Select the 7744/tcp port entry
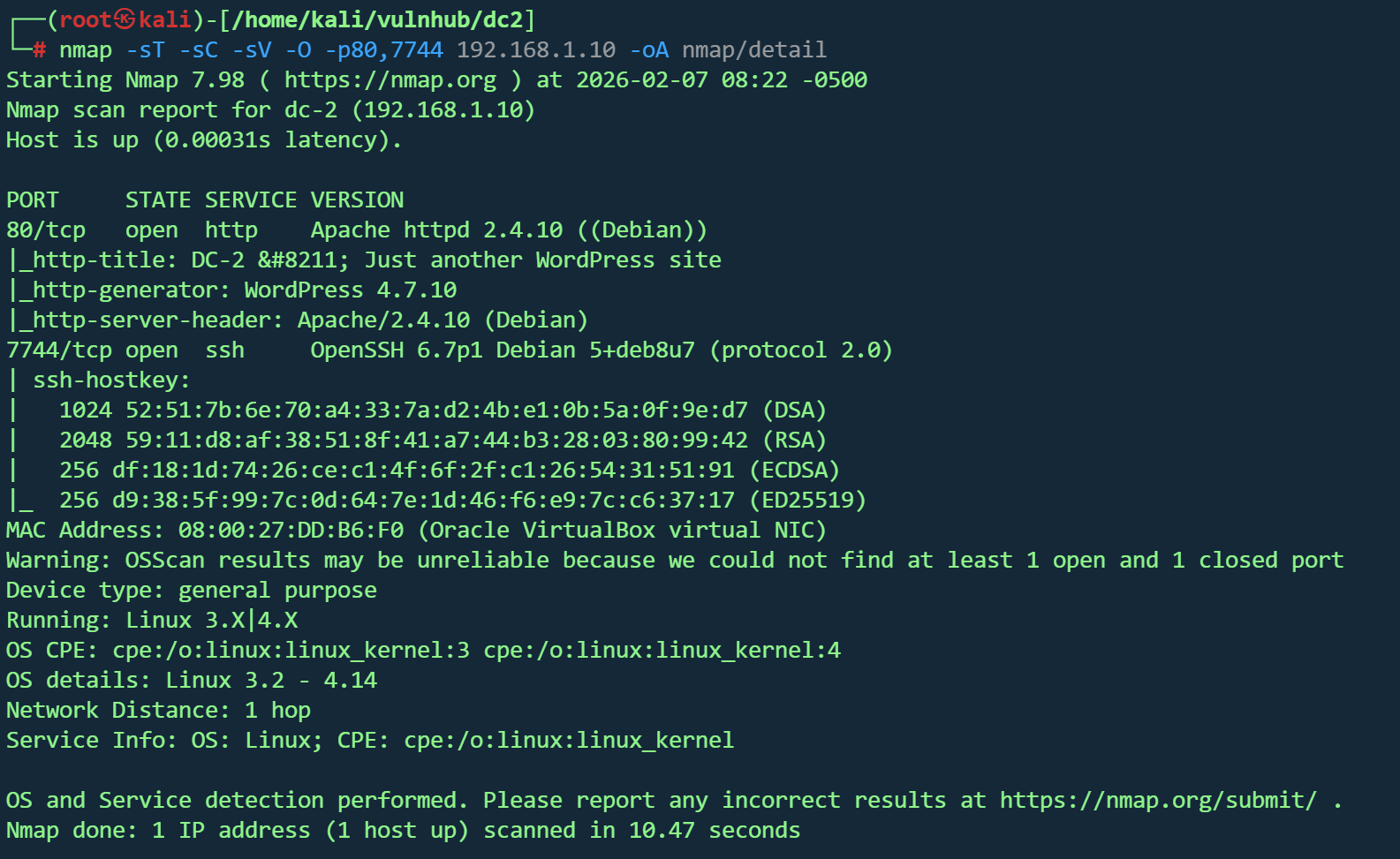Image resolution: width=1400 pixels, height=859 pixels. [59, 350]
